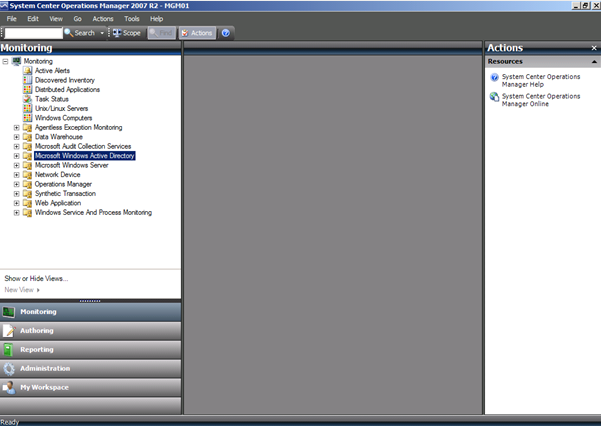This screenshot has width=601, height=426.
Task: Select Microsoft Windows Active Directory tree item
Action: (85, 156)
